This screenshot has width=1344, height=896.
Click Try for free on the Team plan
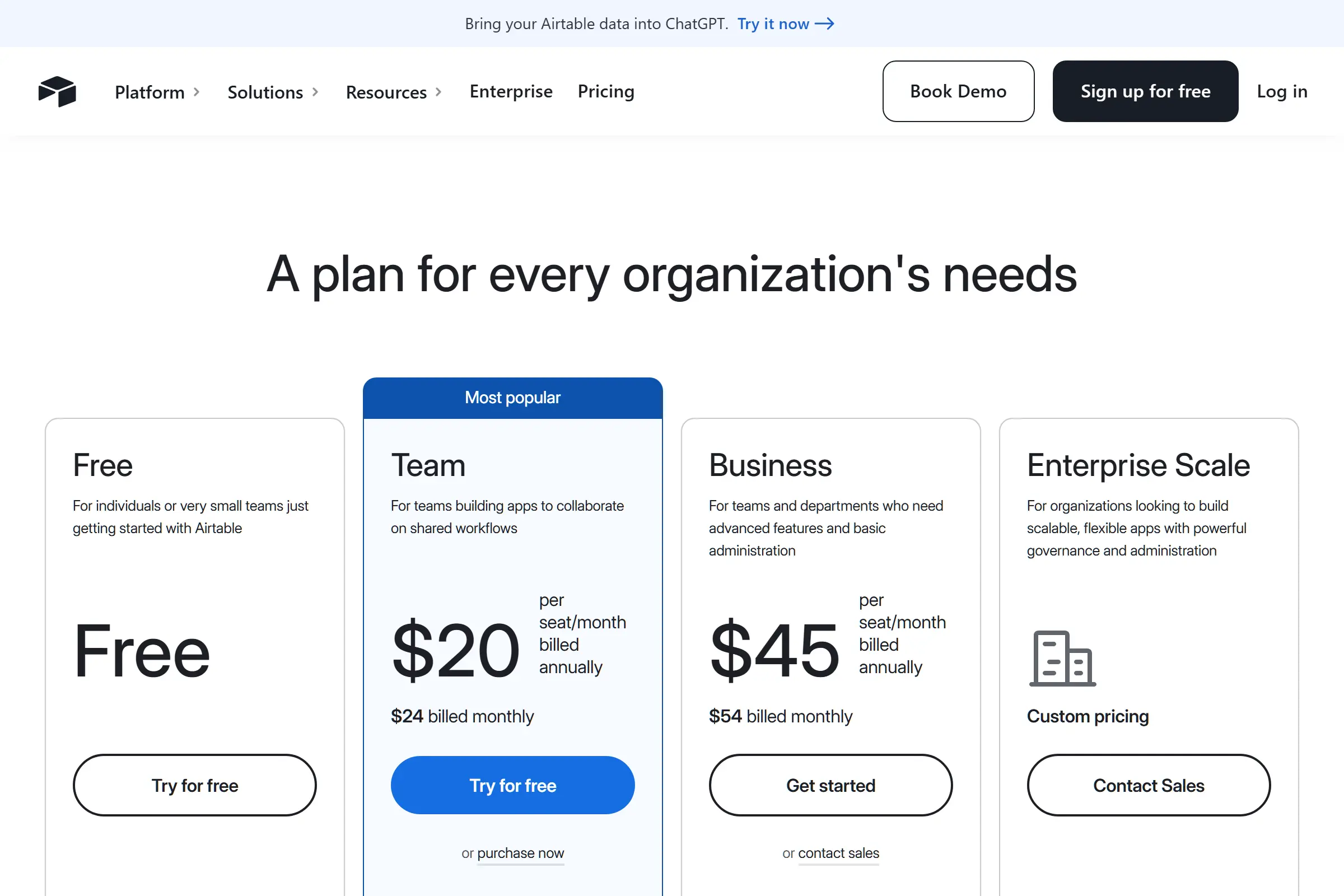pos(512,785)
